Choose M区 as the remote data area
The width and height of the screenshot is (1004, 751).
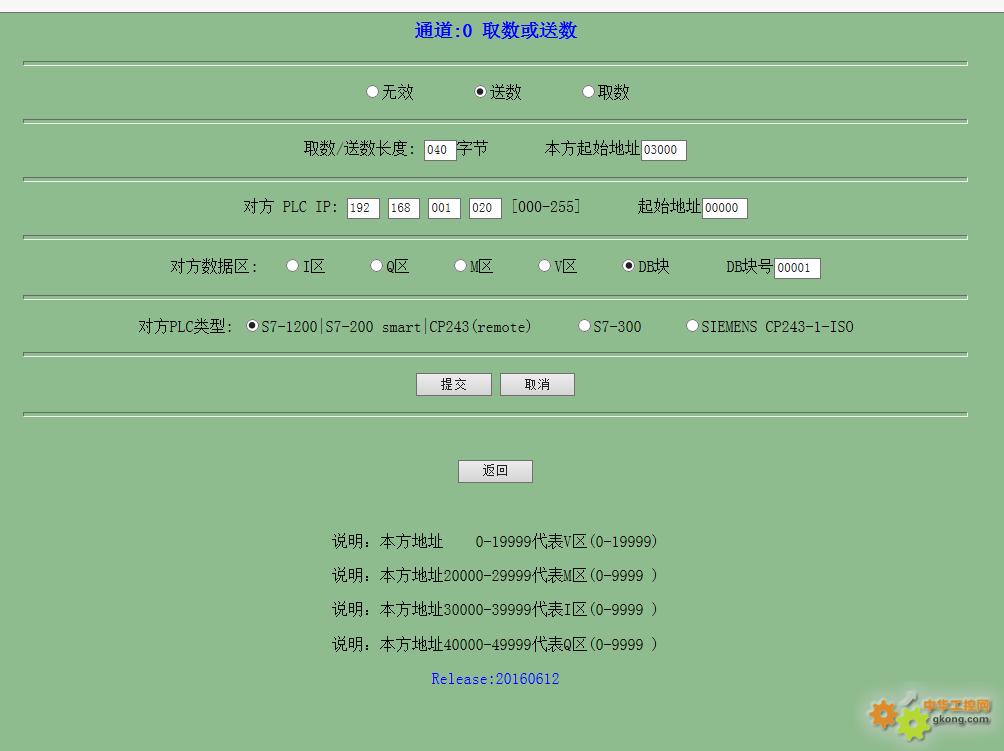tap(460, 266)
